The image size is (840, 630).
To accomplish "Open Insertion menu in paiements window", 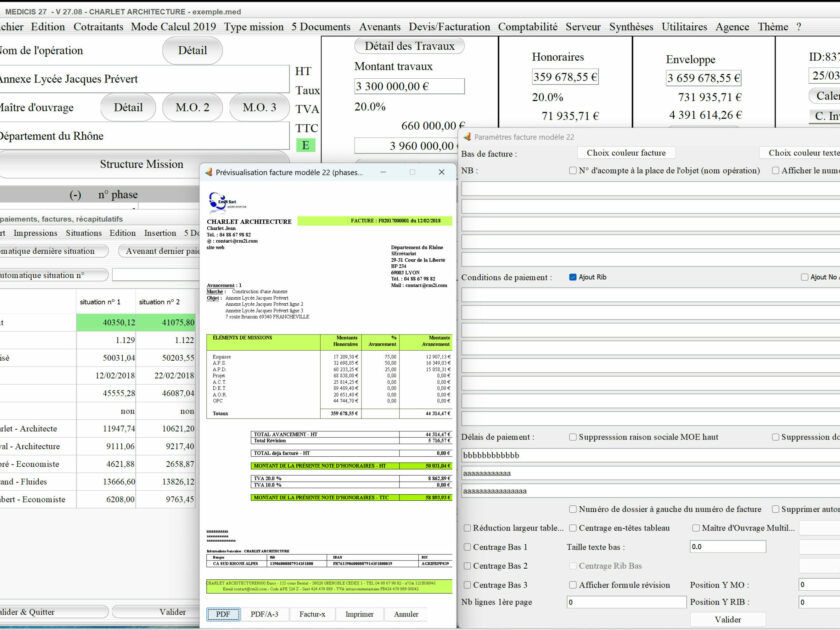I will click(x=160, y=233).
